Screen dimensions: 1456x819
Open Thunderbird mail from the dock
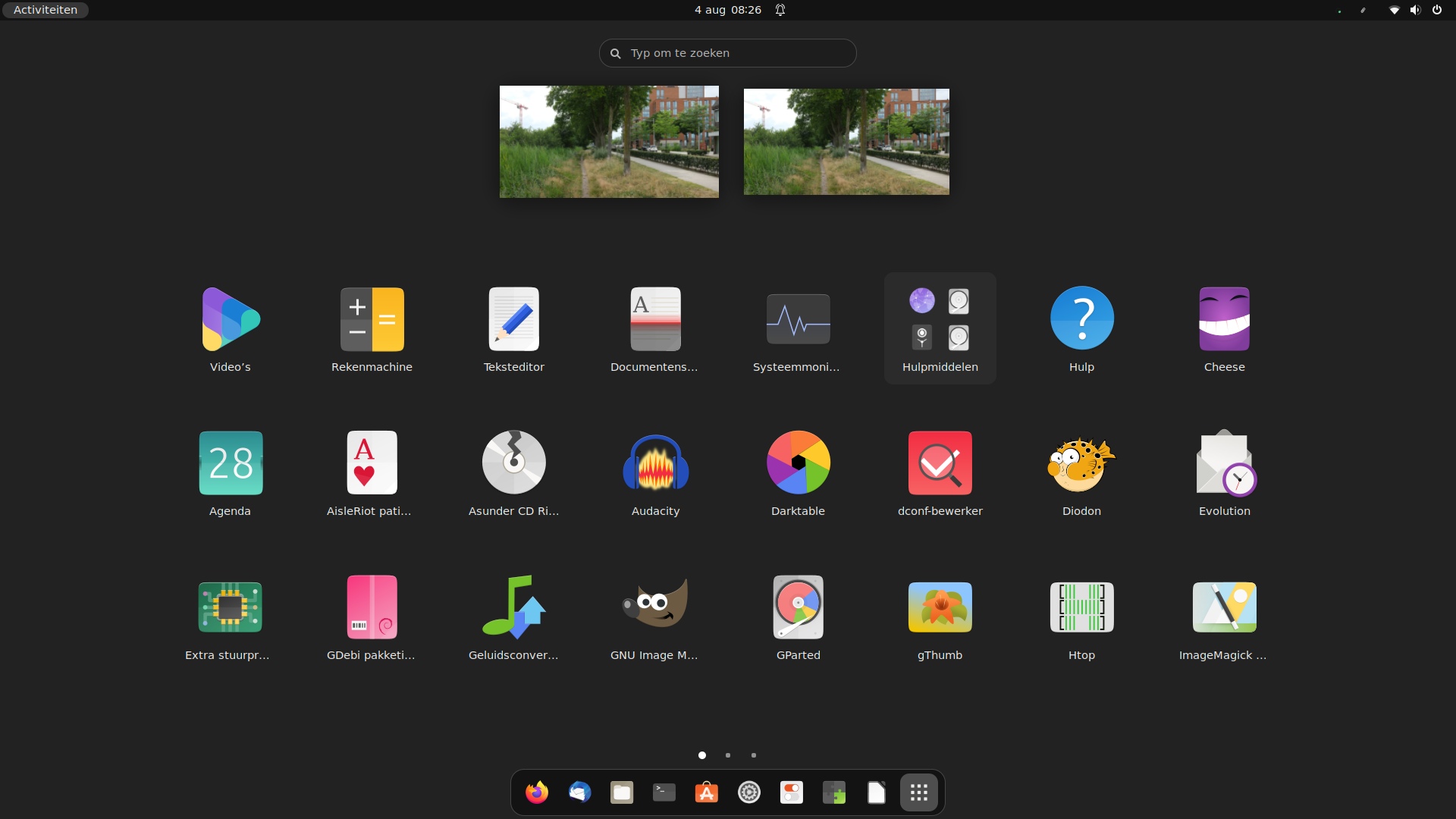click(579, 792)
